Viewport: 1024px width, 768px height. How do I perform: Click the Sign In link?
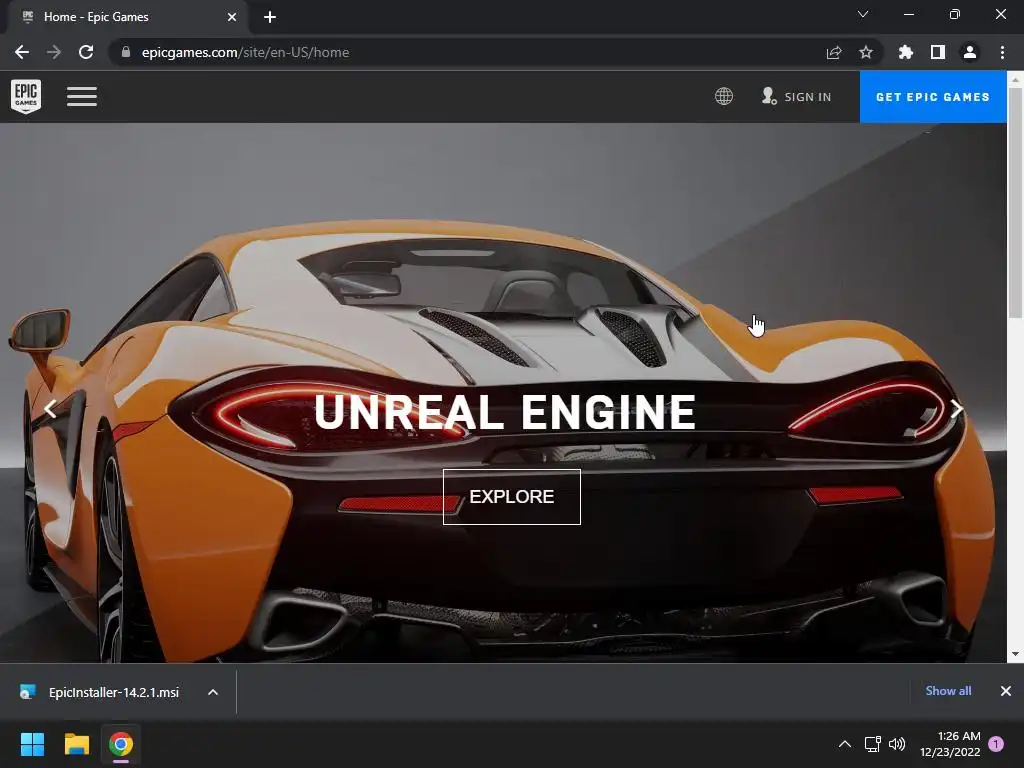point(797,97)
